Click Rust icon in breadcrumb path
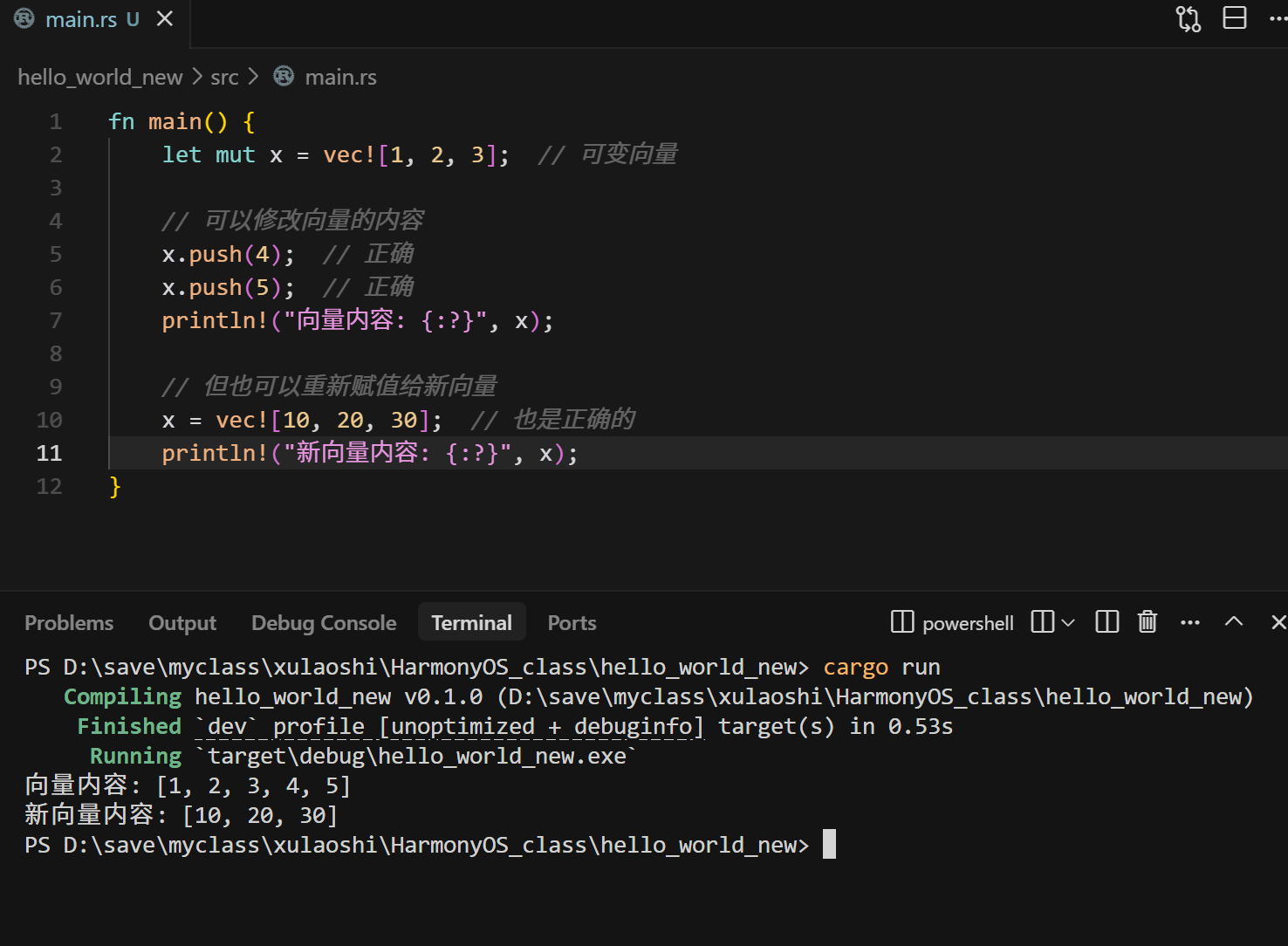Viewport: 1288px width, 946px height. tap(284, 76)
